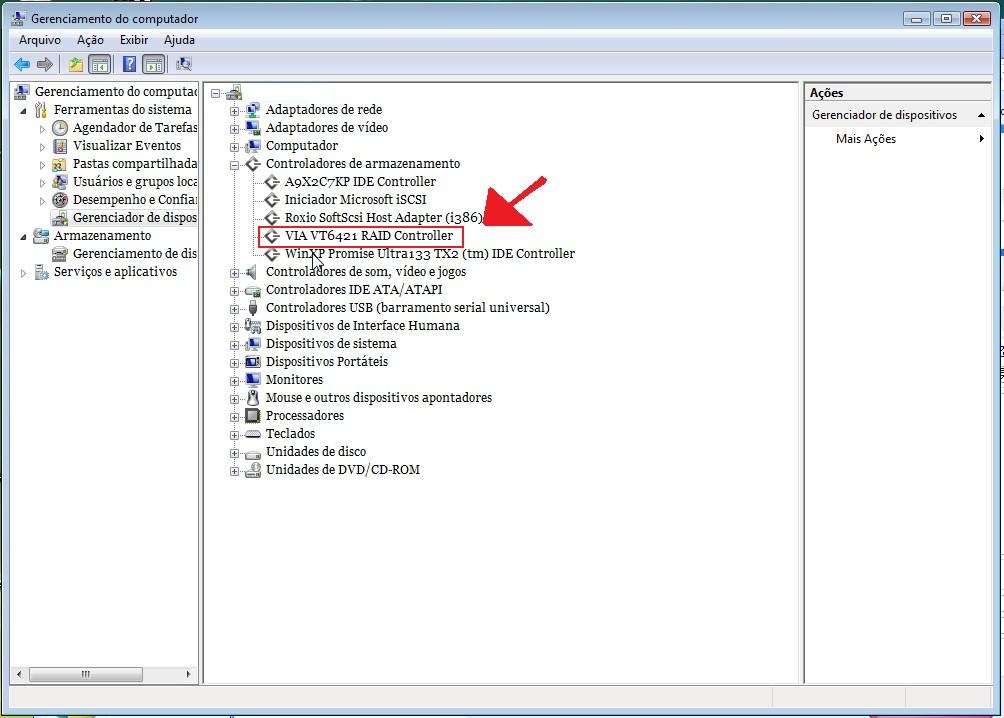Collapse Controladores de armazenamento node
This screenshot has height=718, width=1004.
click(234, 165)
